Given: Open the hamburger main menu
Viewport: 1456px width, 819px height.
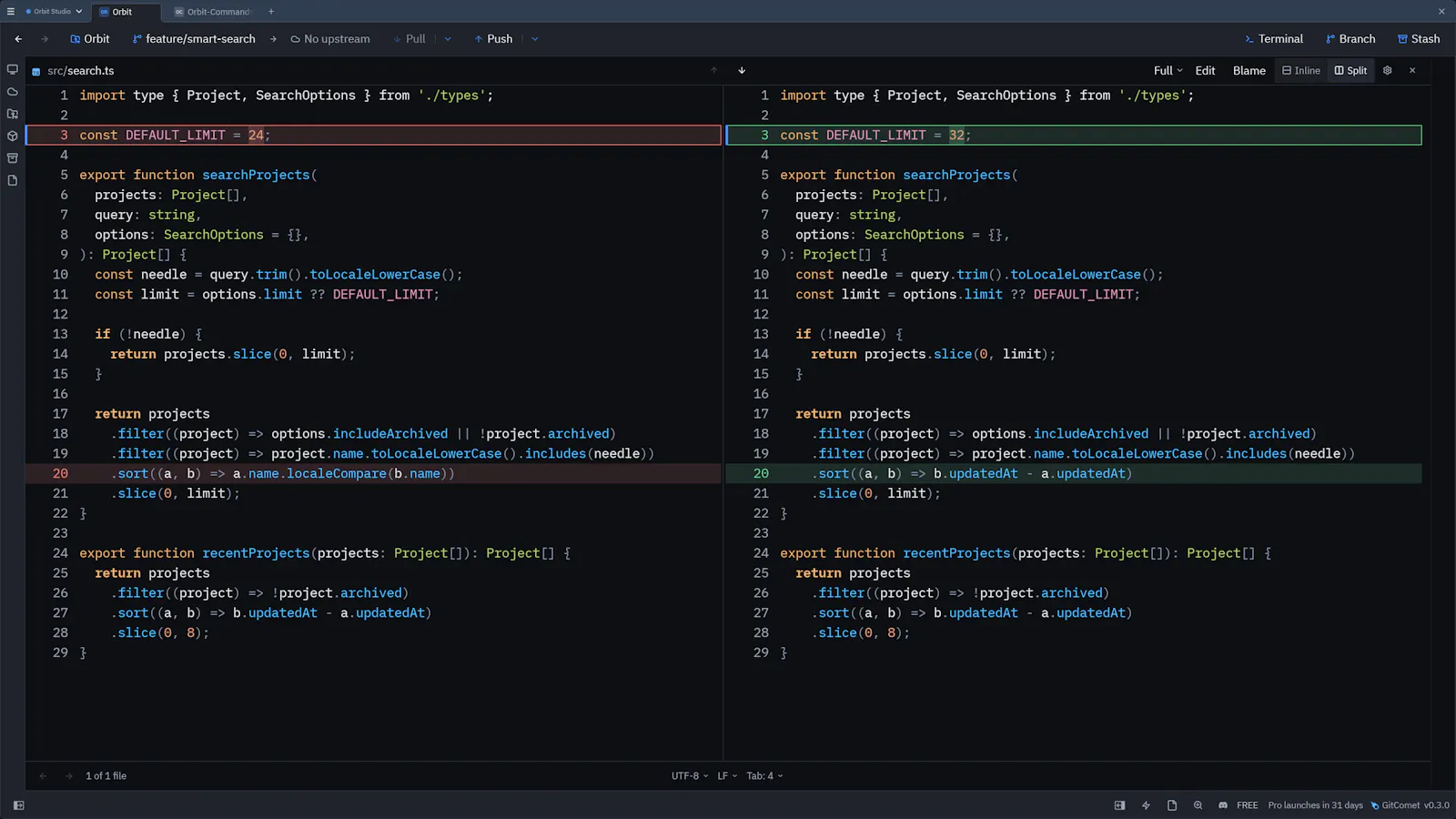Looking at the screenshot, I should (11, 12).
